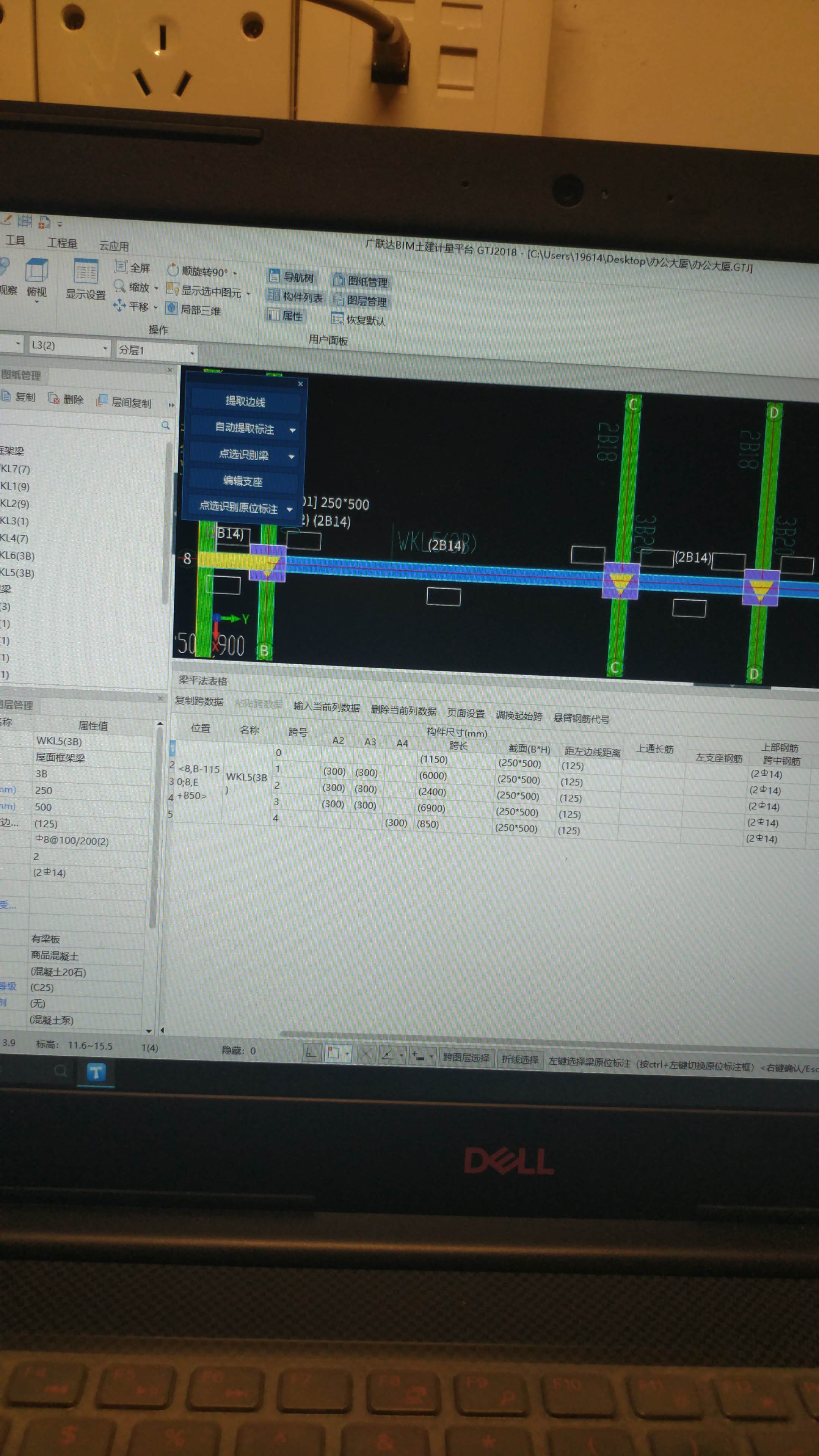Close the blue beam recognition floating panel
Viewport: 819px width, 1456px height.
coord(301,384)
